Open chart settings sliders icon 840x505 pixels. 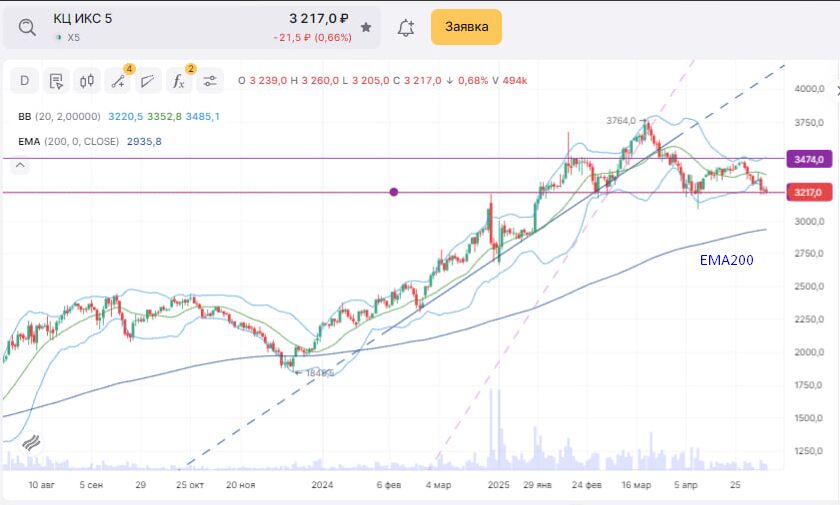(x=209, y=81)
